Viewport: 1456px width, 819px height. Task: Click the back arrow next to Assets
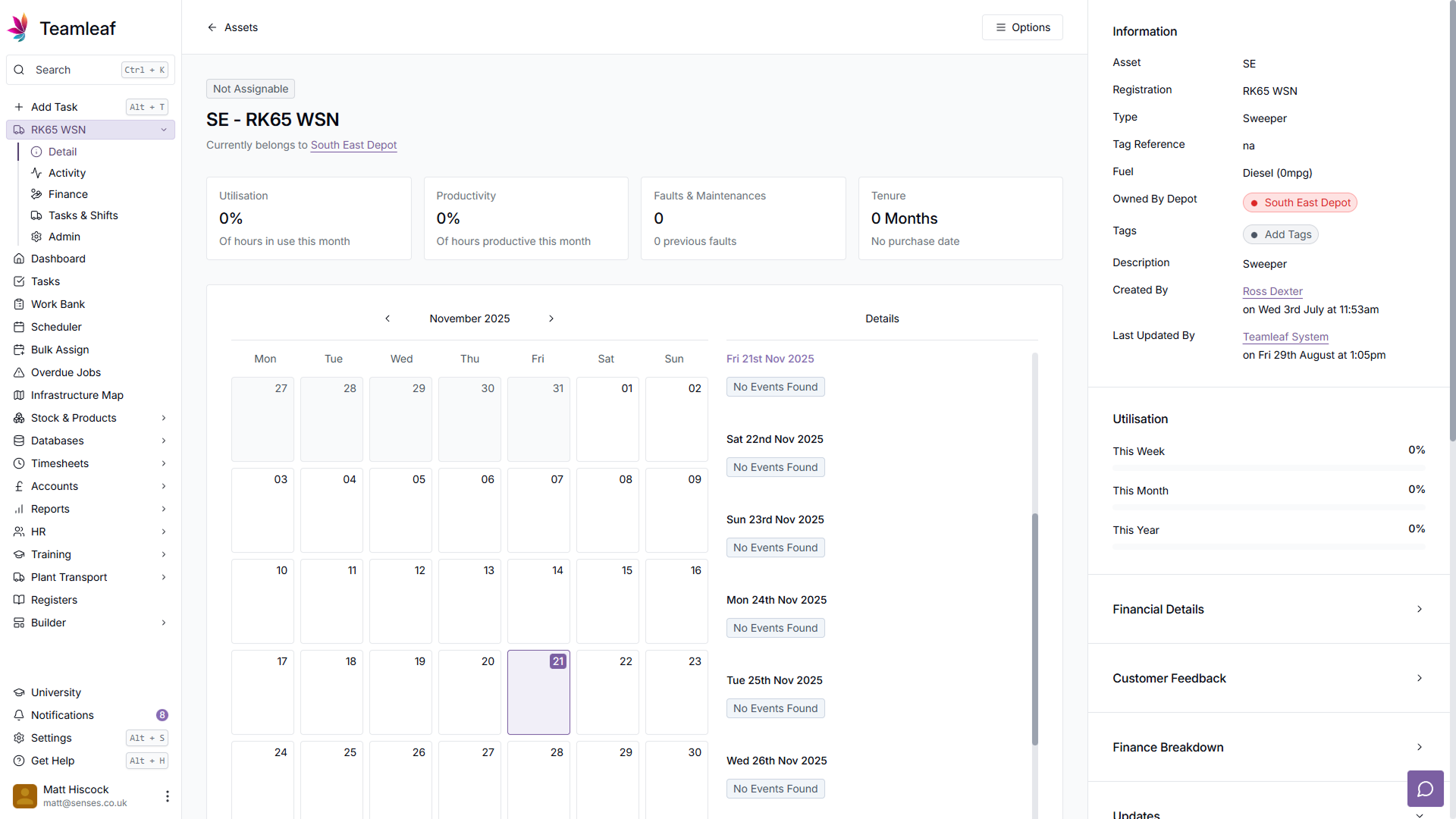212,27
